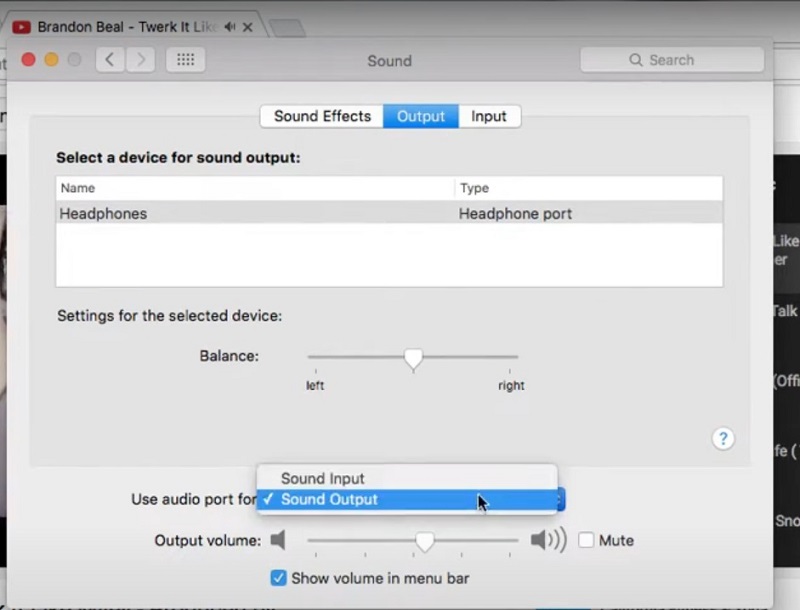Switch to the Sound Effects tab

(322, 116)
